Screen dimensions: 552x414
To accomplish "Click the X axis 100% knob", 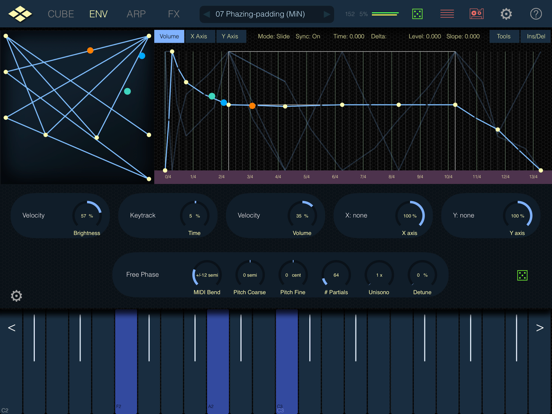I will coord(410,215).
